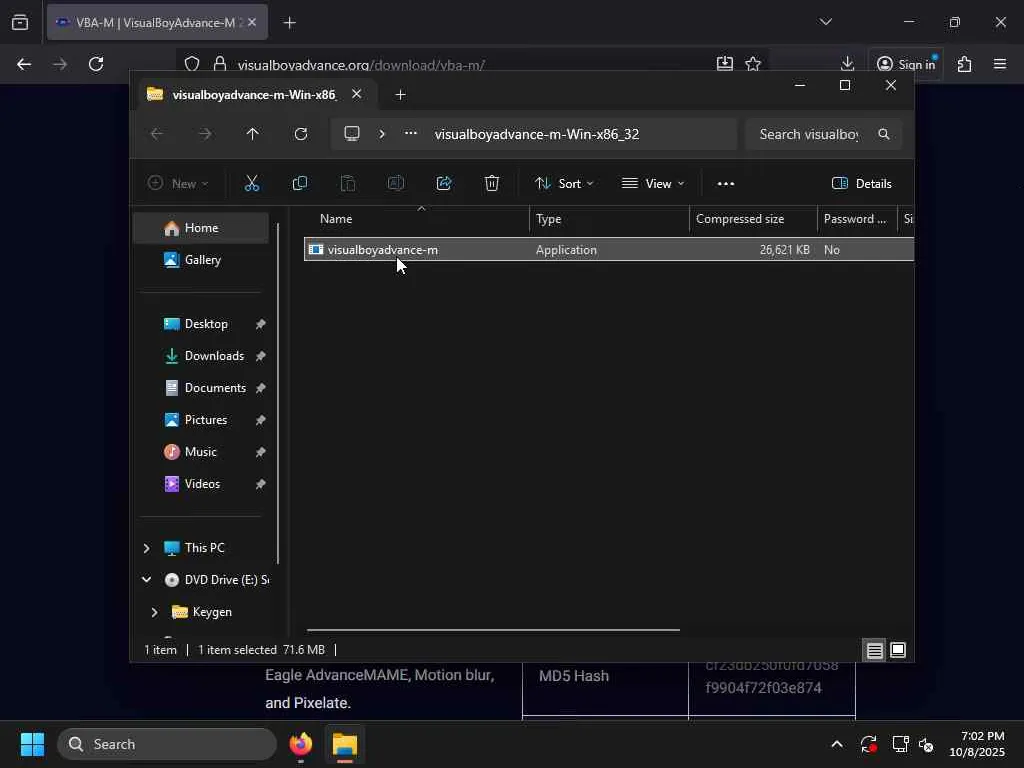Screen dimensions: 1024x768
Task: Open Firefox application hamburger menu
Action: point(1000,64)
